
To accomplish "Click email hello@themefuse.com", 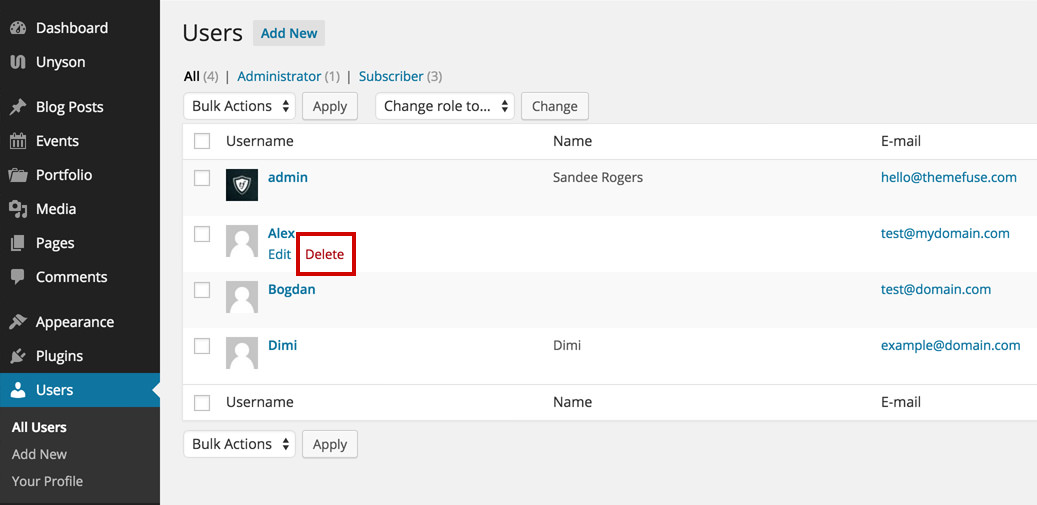I will tap(948, 177).
